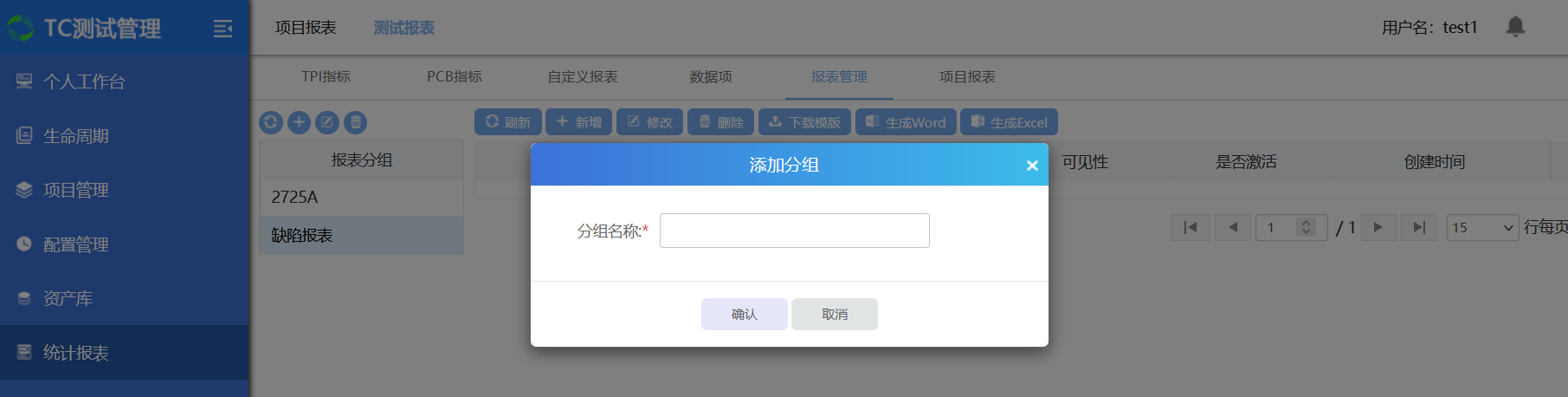
Task: Click the 生成Word button
Action: click(x=906, y=122)
